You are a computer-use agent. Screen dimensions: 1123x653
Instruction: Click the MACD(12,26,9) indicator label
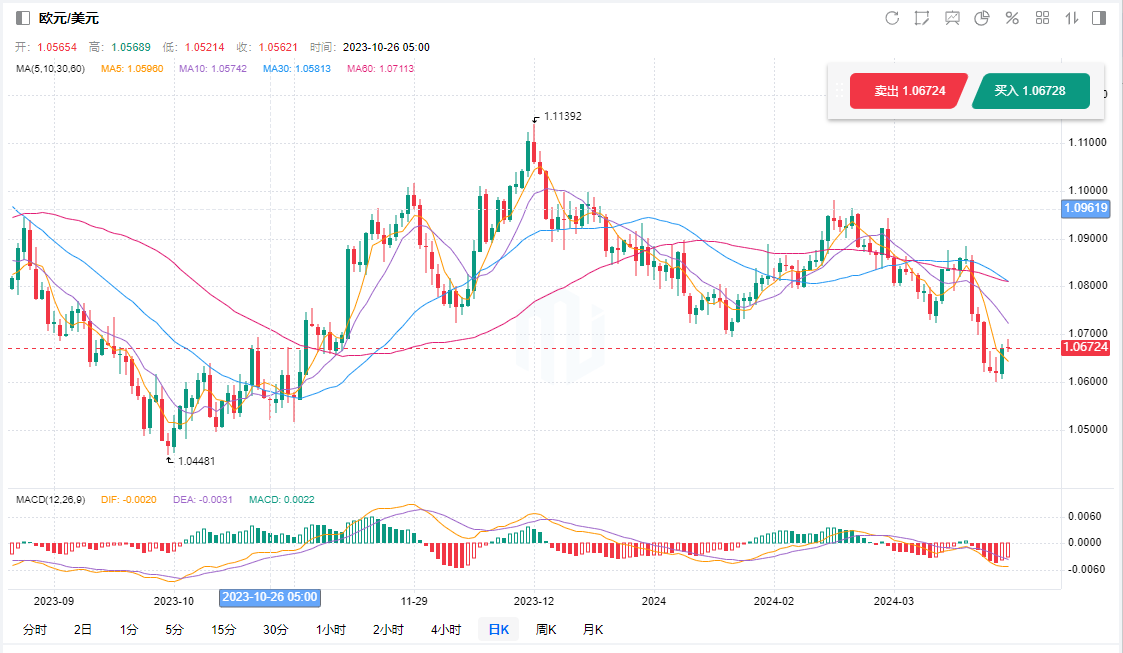50,498
